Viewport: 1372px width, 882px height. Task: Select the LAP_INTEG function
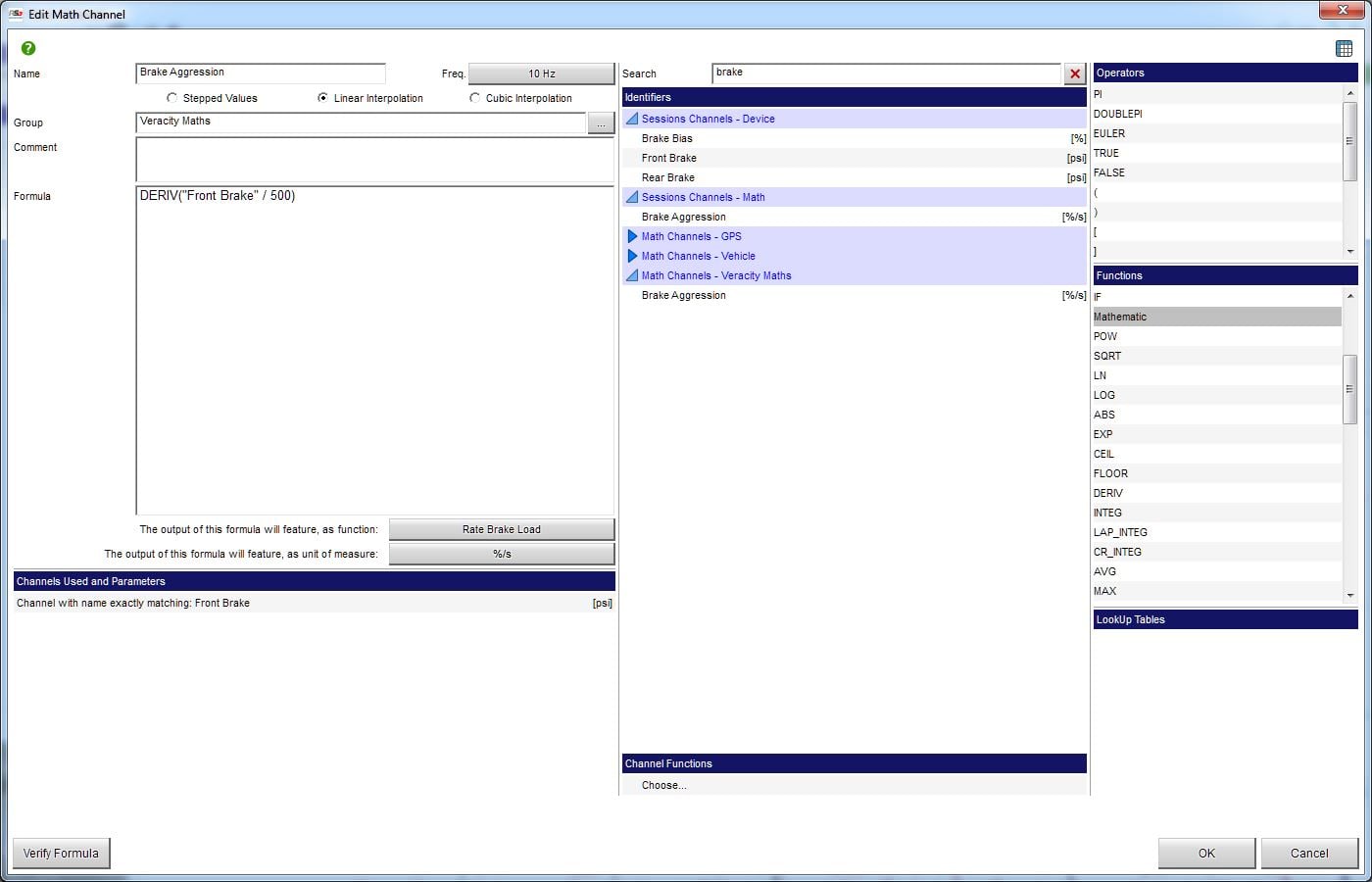[x=1120, y=532]
